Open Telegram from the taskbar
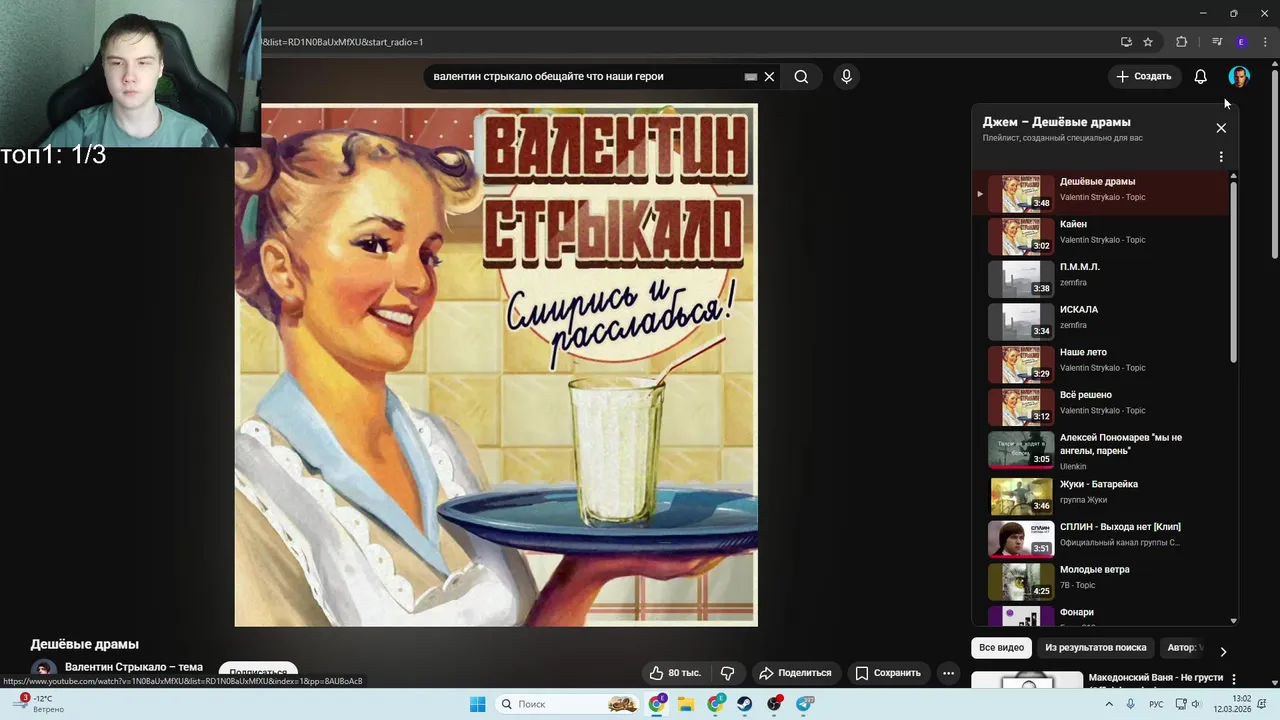 point(805,704)
